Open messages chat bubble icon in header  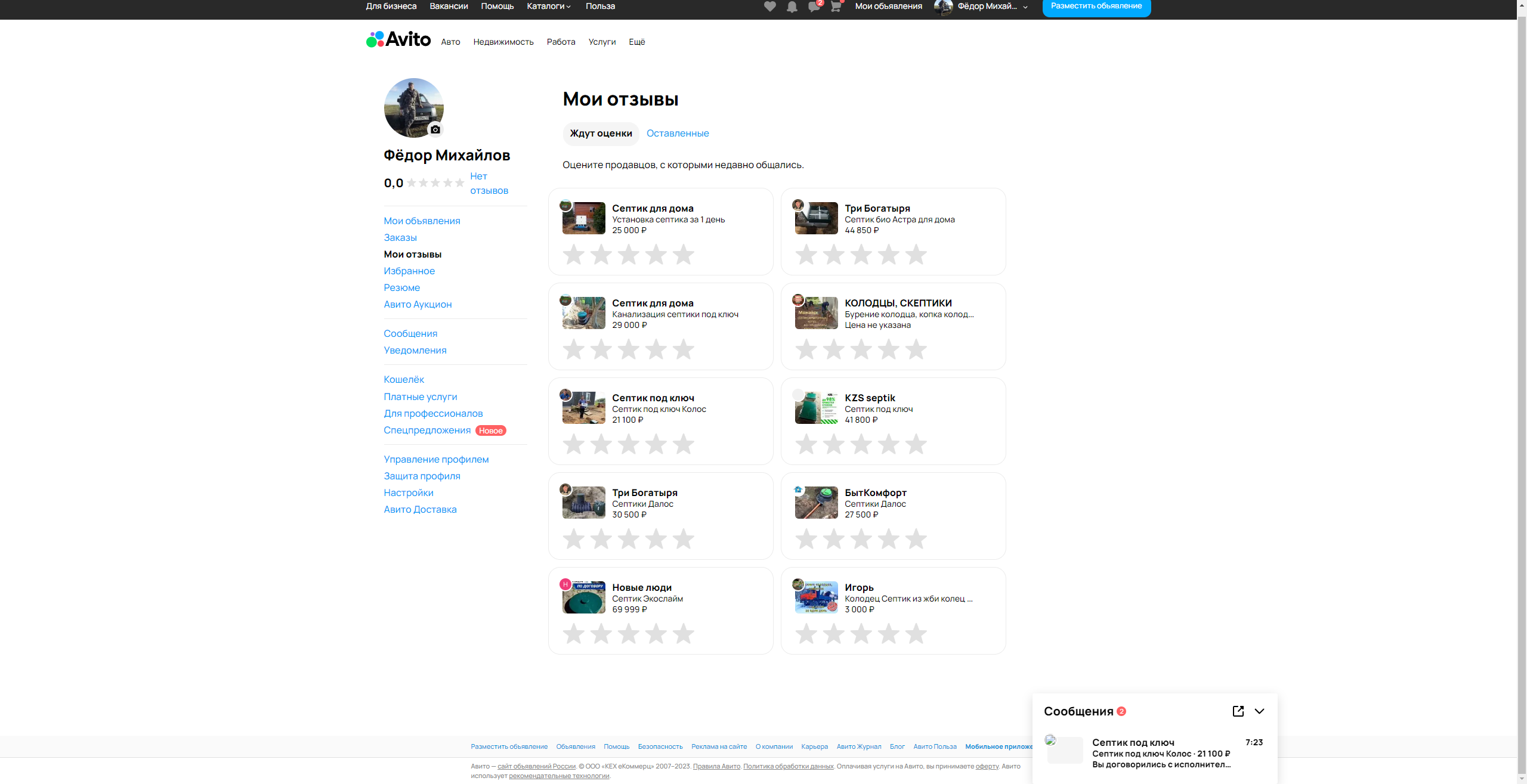click(x=814, y=7)
